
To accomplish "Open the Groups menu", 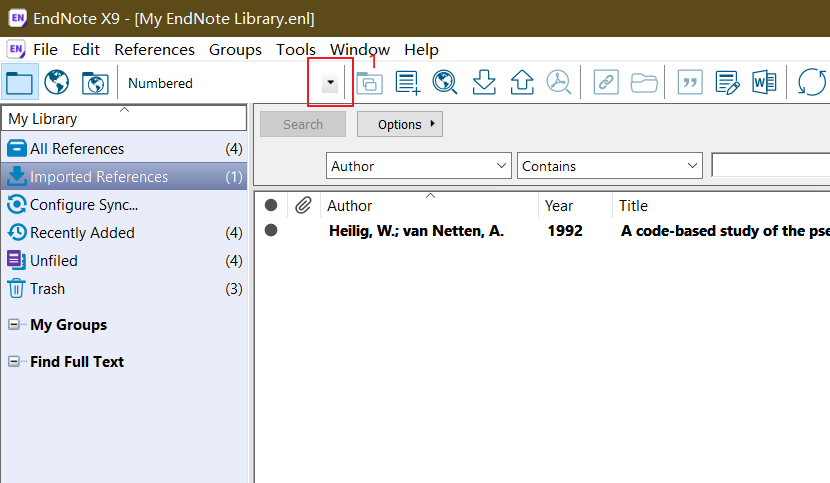I will tap(235, 50).
